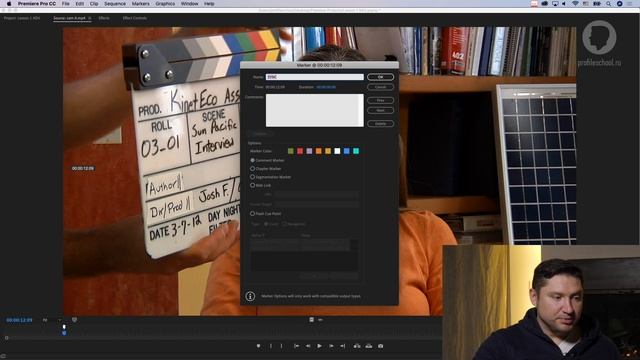Screen dimensions: 640x360
Task: Click Cancel in the Marker dialog
Action: click(x=380, y=87)
